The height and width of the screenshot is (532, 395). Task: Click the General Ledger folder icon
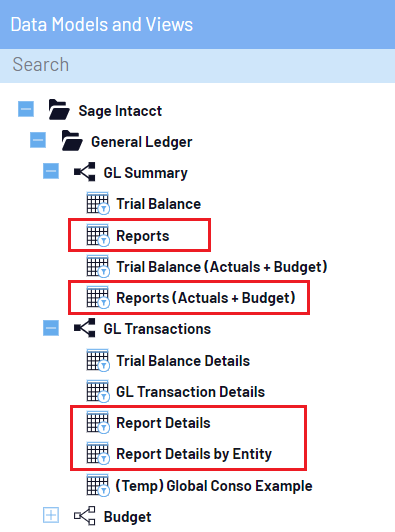pyautogui.click(x=72, y=141)
